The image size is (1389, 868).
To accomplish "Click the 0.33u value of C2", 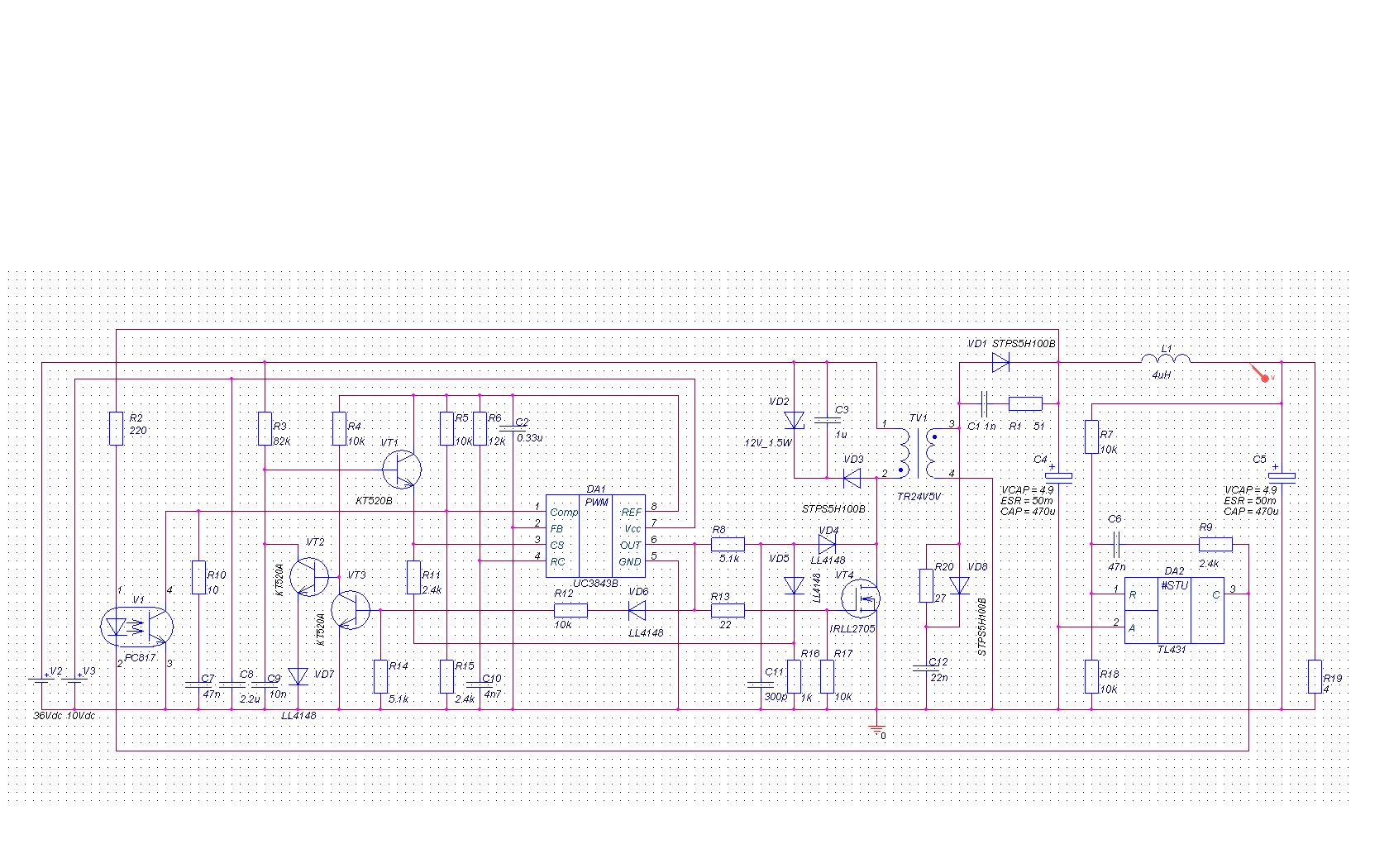I will pyautogui.click(x=530, y=438).
